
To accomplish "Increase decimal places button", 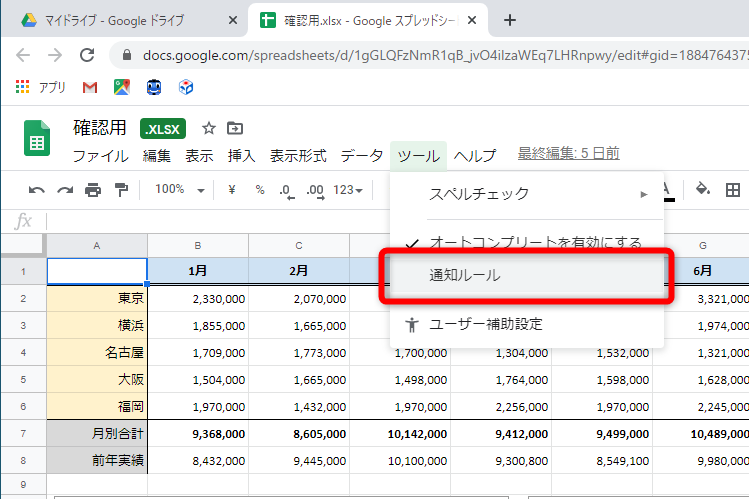I will tap(315, 191).
